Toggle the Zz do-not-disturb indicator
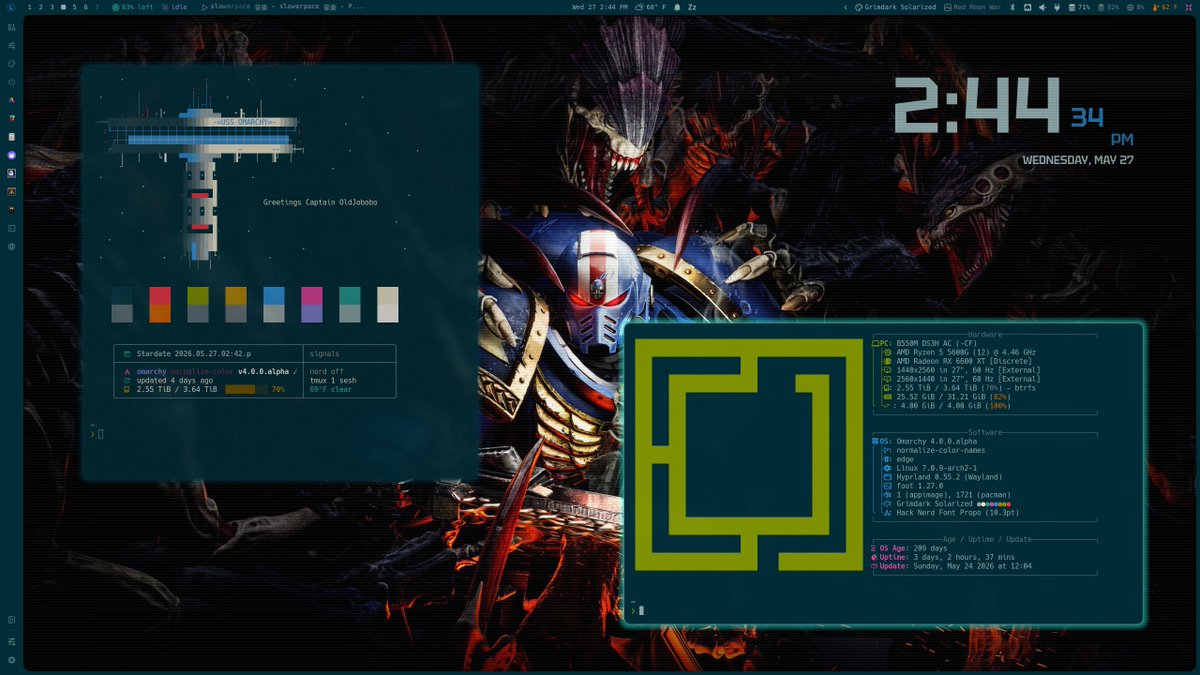1200x675 pixels. click(692, 7)
